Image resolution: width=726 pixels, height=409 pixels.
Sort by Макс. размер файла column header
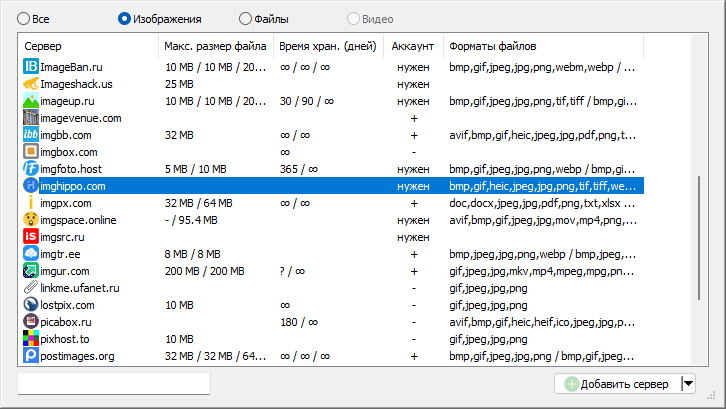pyautogui.click(x=216, y=46)
